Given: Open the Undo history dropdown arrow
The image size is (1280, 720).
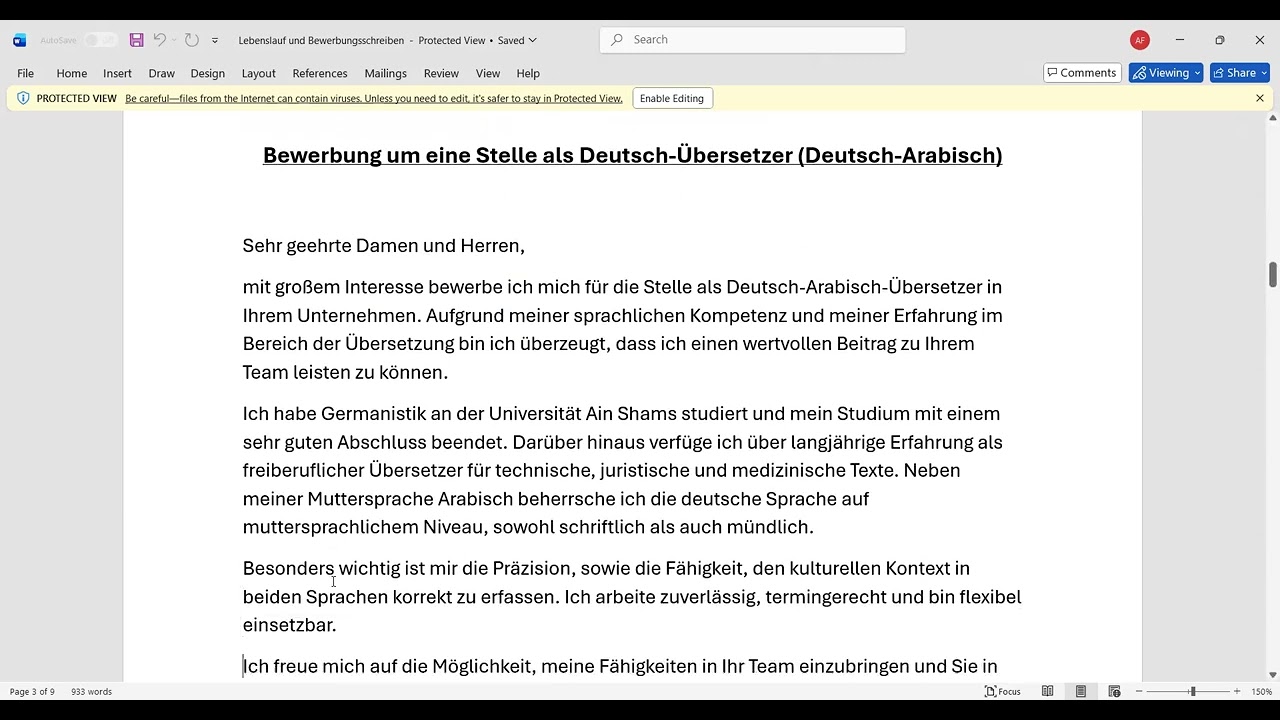Looking at the screenshot, I should (174, 40).
